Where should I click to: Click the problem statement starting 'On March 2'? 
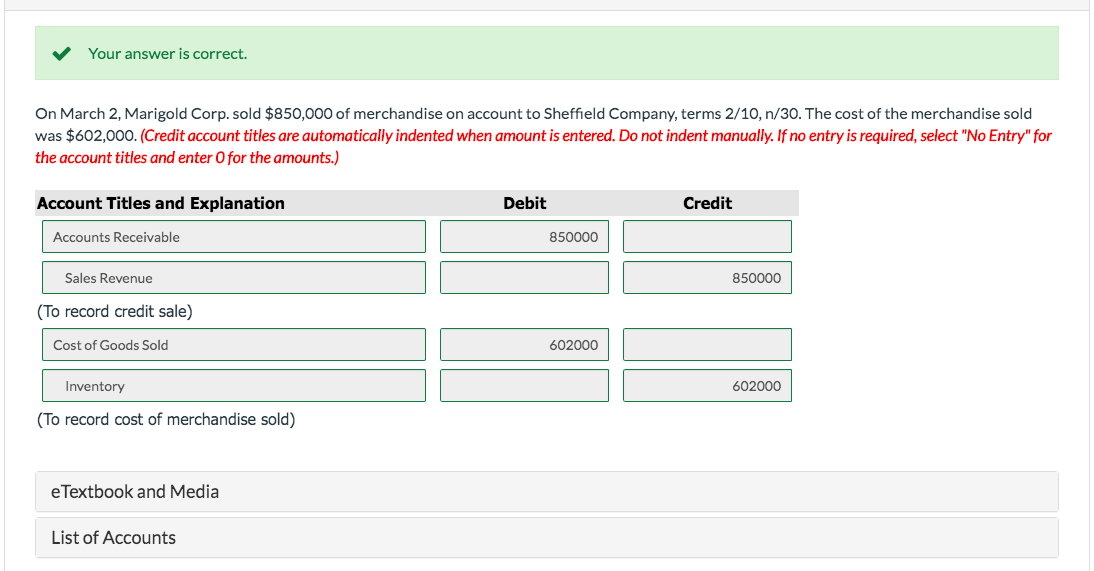(534, 124)
